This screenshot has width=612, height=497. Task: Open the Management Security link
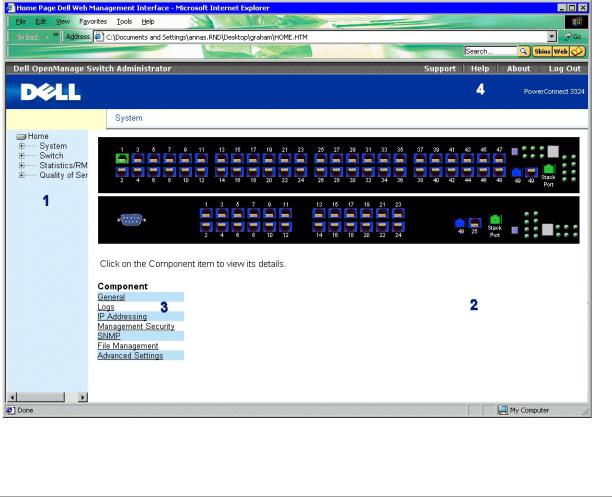(136, 326)
